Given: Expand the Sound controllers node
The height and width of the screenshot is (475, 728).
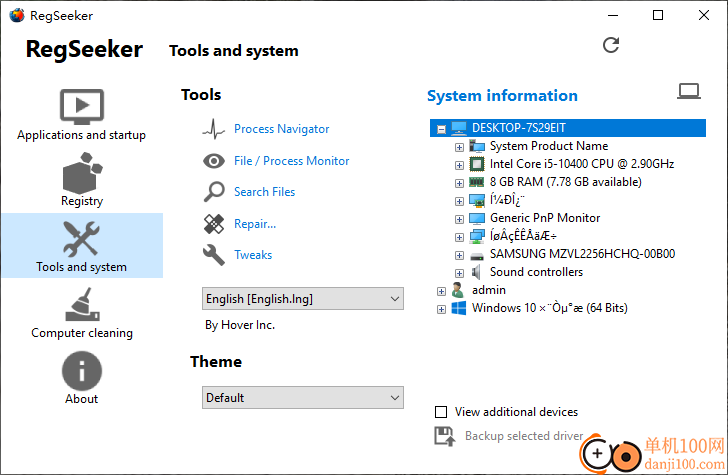Looking at the screenshot, I should [459, 273].
